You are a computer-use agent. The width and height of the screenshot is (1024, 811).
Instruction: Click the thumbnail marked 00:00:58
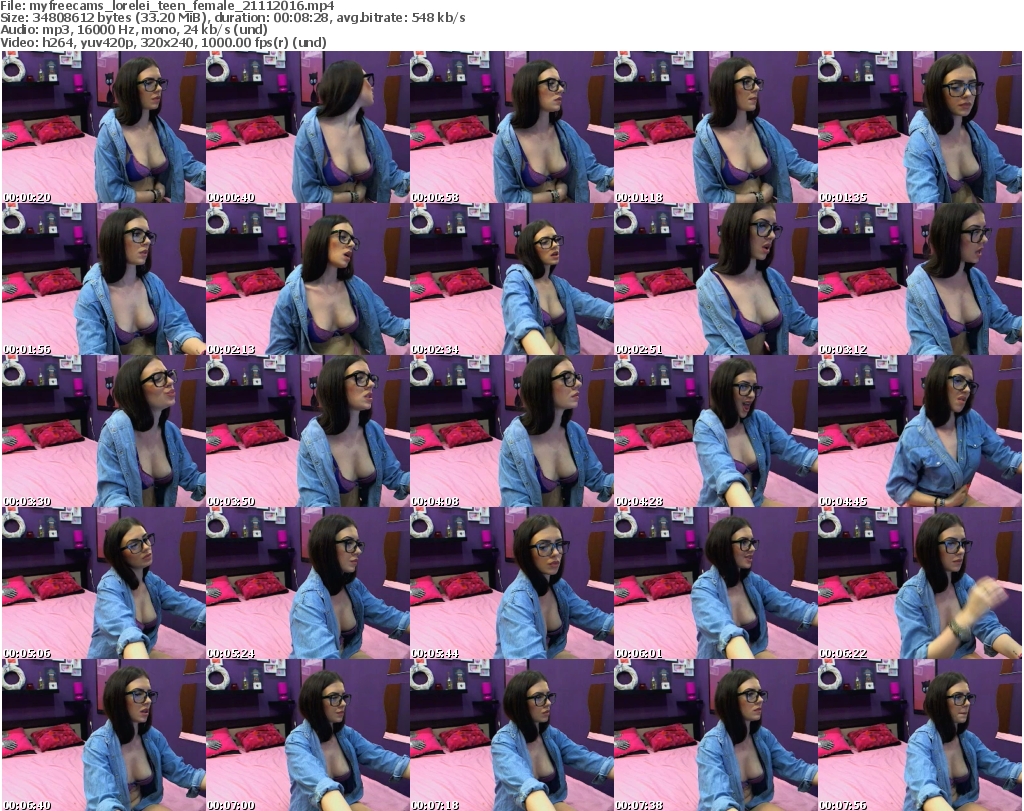[511, 127]
